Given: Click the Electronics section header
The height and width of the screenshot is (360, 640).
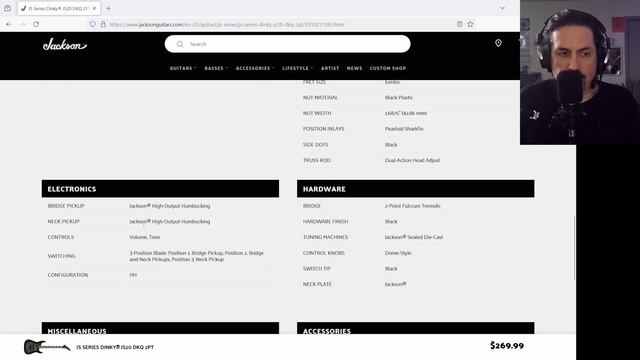Looking at the screenshot, I should click(x=160, y=189).
